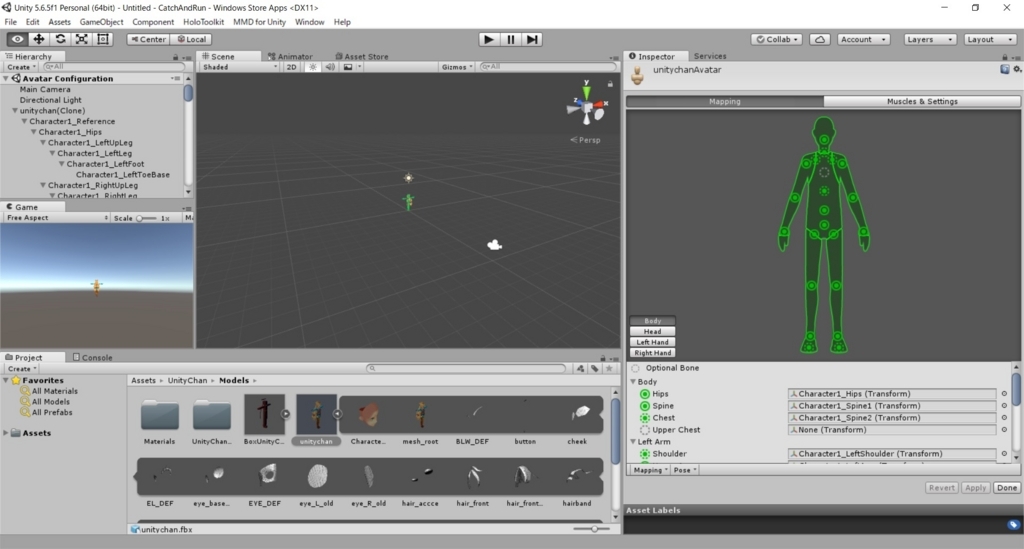Open Gizmos dropdown in Scene
Screen dimensions: 1024x549
click(x=456, y=67)
